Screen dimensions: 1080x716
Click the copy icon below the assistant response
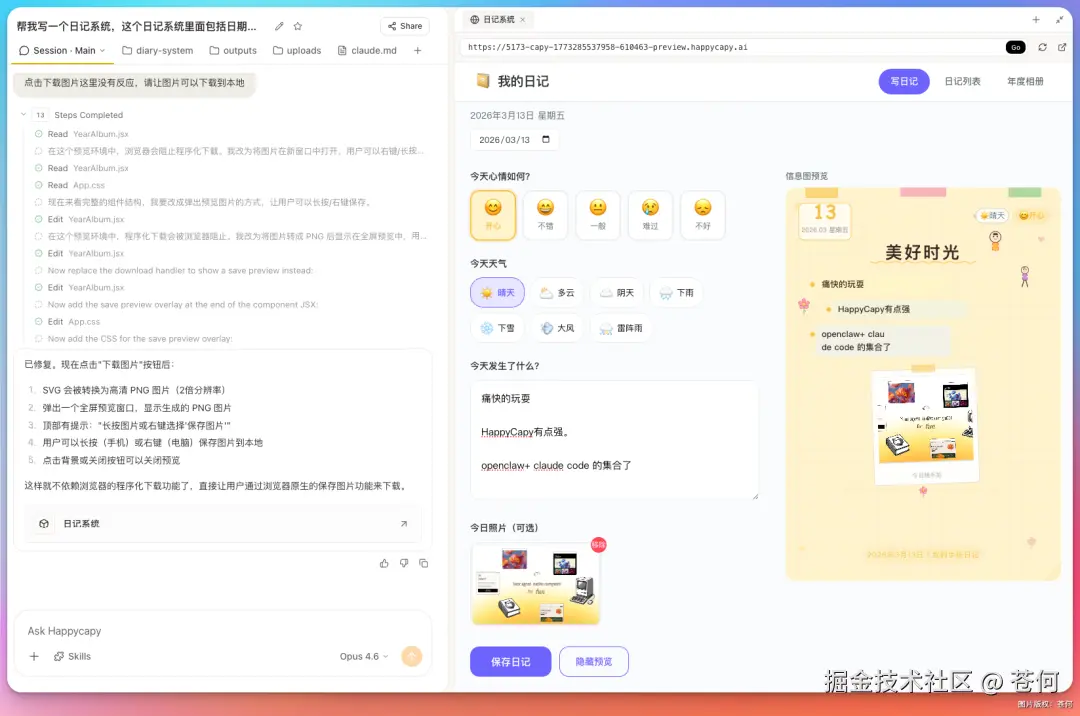tap(424, 563)
